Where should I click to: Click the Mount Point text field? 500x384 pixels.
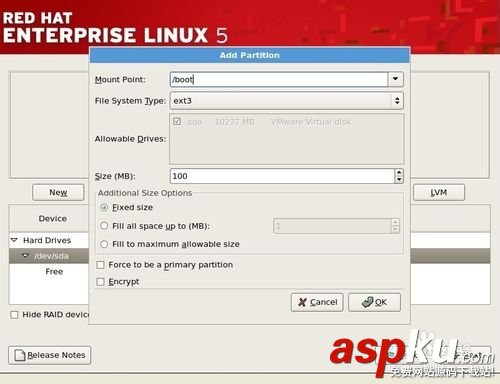coord(279,79)
